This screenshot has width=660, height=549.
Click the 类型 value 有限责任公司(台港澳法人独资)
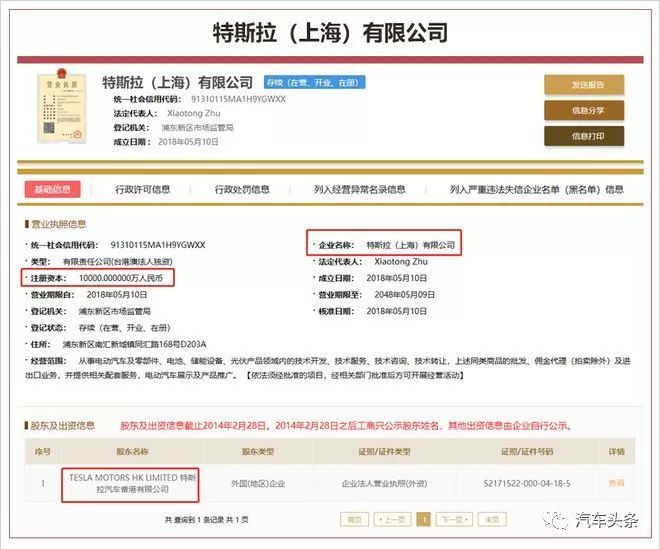click(118, 262)
